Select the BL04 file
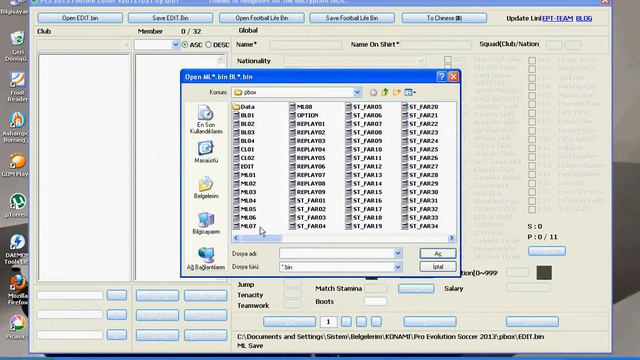The height and width of the screenshot is (360, 640). coord(244,141)
